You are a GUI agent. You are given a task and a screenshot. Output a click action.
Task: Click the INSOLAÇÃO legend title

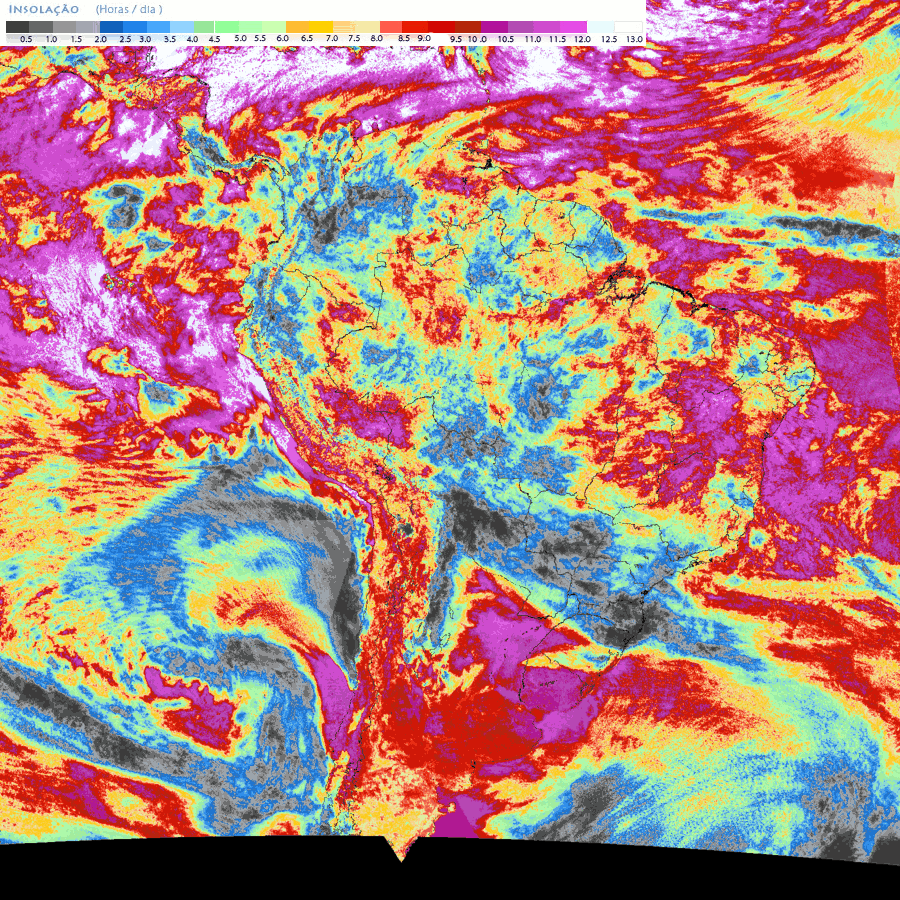pyautogui.click(x=42, y=9)
